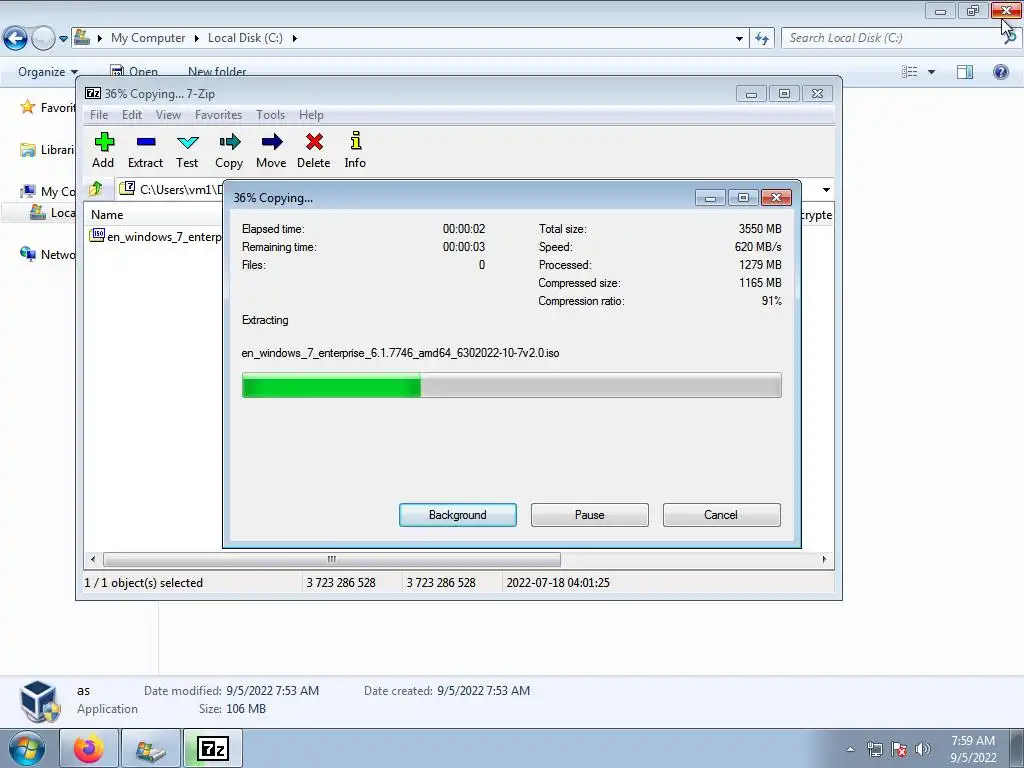Screen dimensions: 1024x768
Task: Show hidden tray icons arrow
Action: pyautogui.click(x=850, y=749)
